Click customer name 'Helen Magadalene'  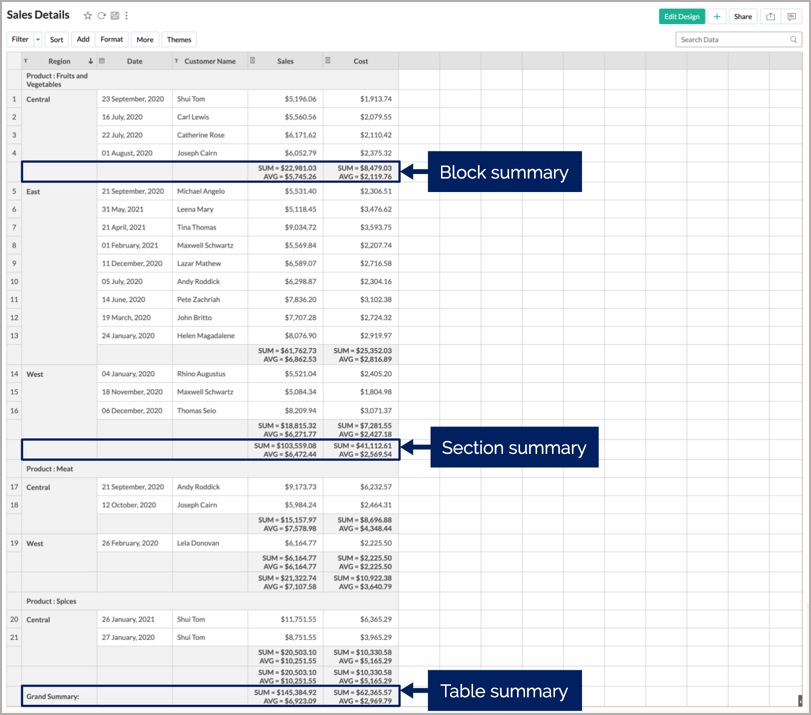coord(206,336)
